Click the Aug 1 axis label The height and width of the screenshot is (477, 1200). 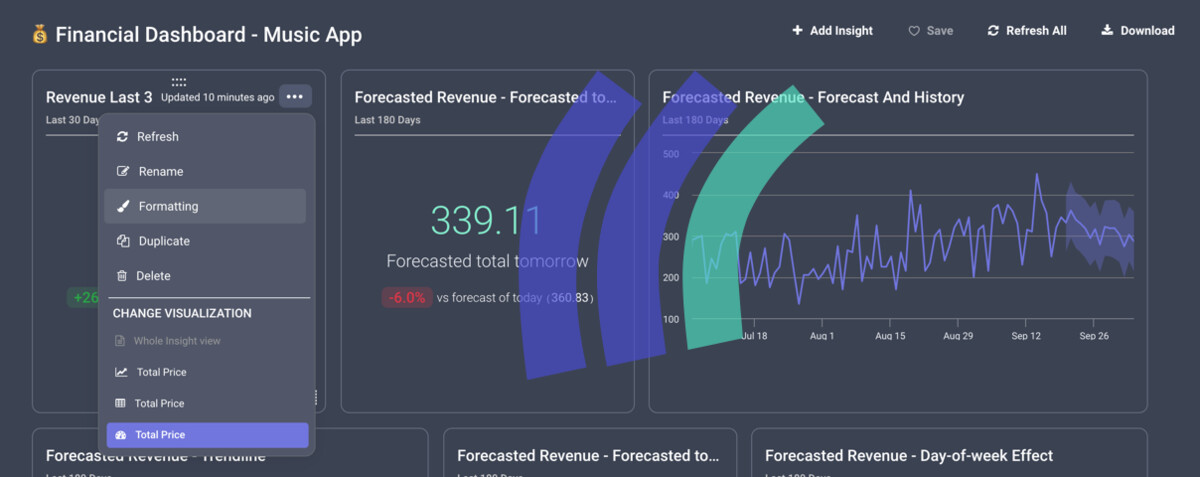coord(821,336)
